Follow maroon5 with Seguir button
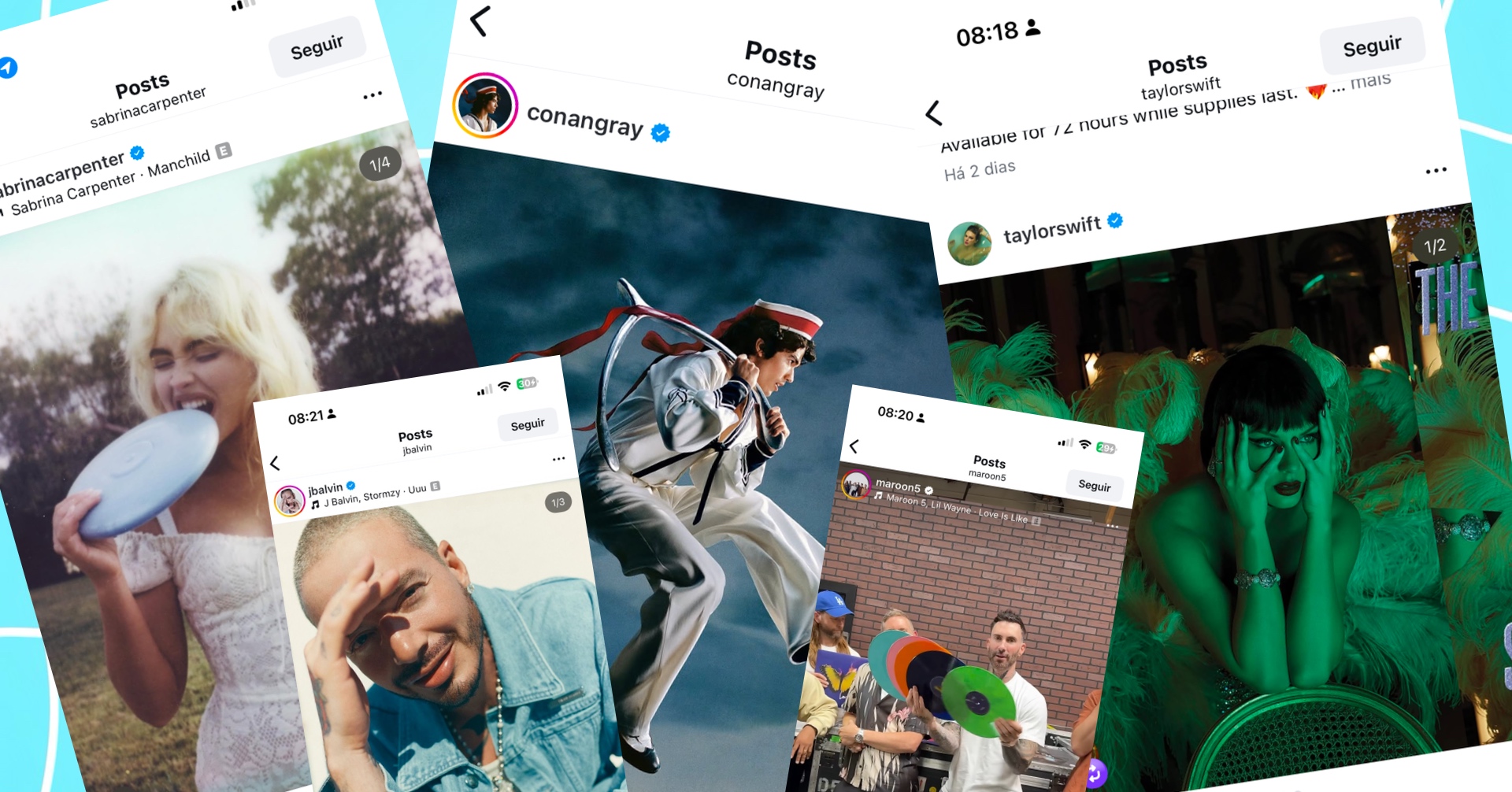The height and width of the screenshot is (792, 1512). click(x=1095, y=486)
